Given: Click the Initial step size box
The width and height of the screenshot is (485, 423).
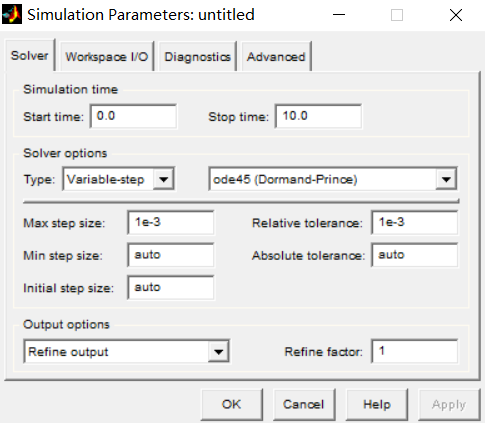Looking at the screenshot, I should pos(171,287).
